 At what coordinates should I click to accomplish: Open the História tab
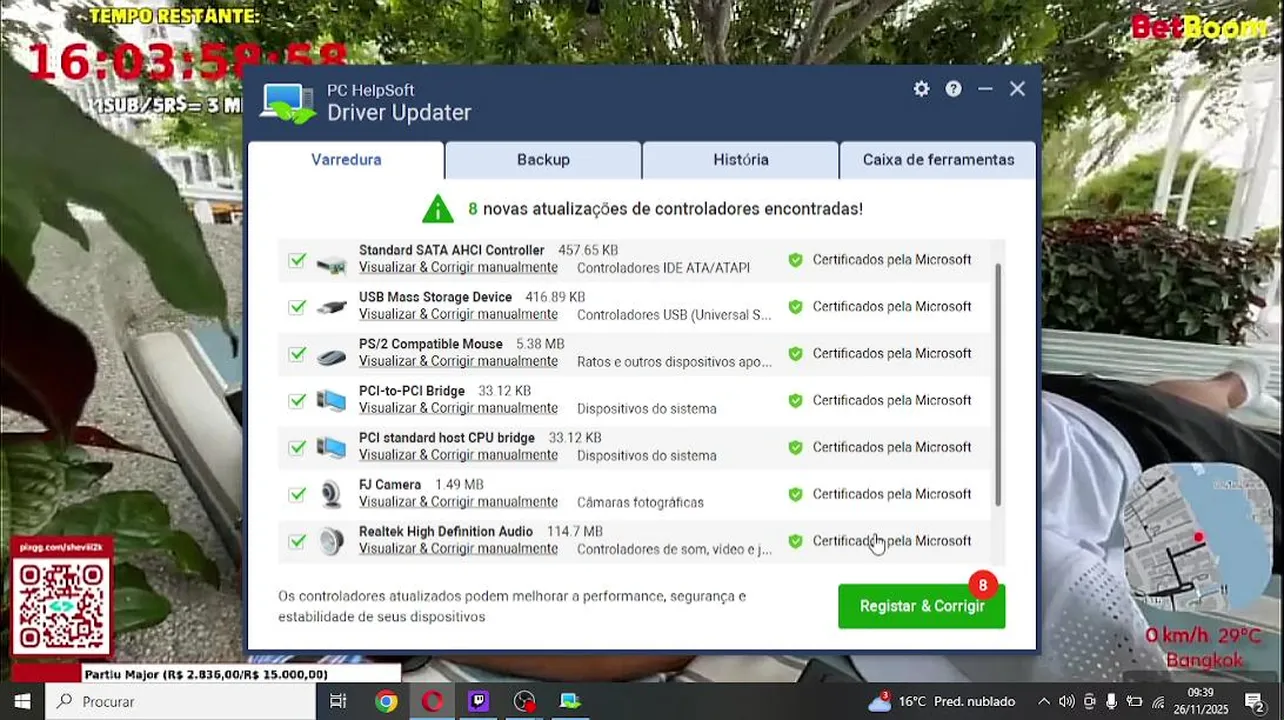click(x=741, y=160)
